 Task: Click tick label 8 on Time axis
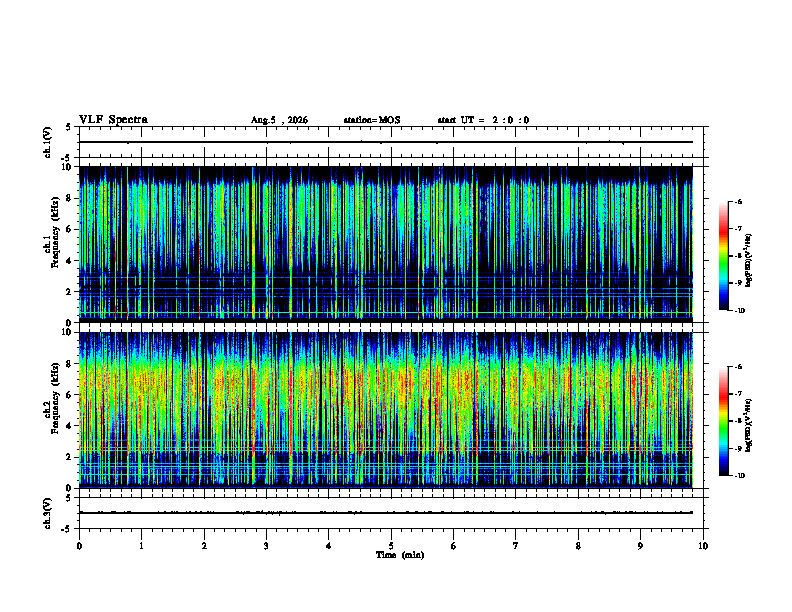(x=578, y=546)
